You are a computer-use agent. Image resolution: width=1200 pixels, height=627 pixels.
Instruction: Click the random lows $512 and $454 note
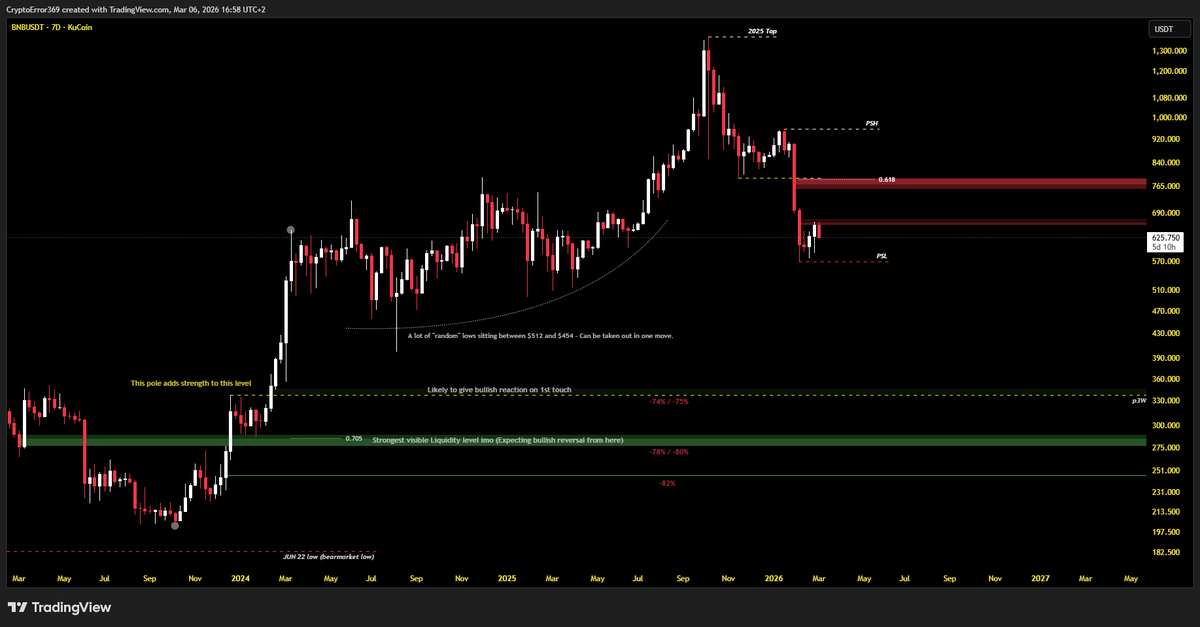click(540, 336)
